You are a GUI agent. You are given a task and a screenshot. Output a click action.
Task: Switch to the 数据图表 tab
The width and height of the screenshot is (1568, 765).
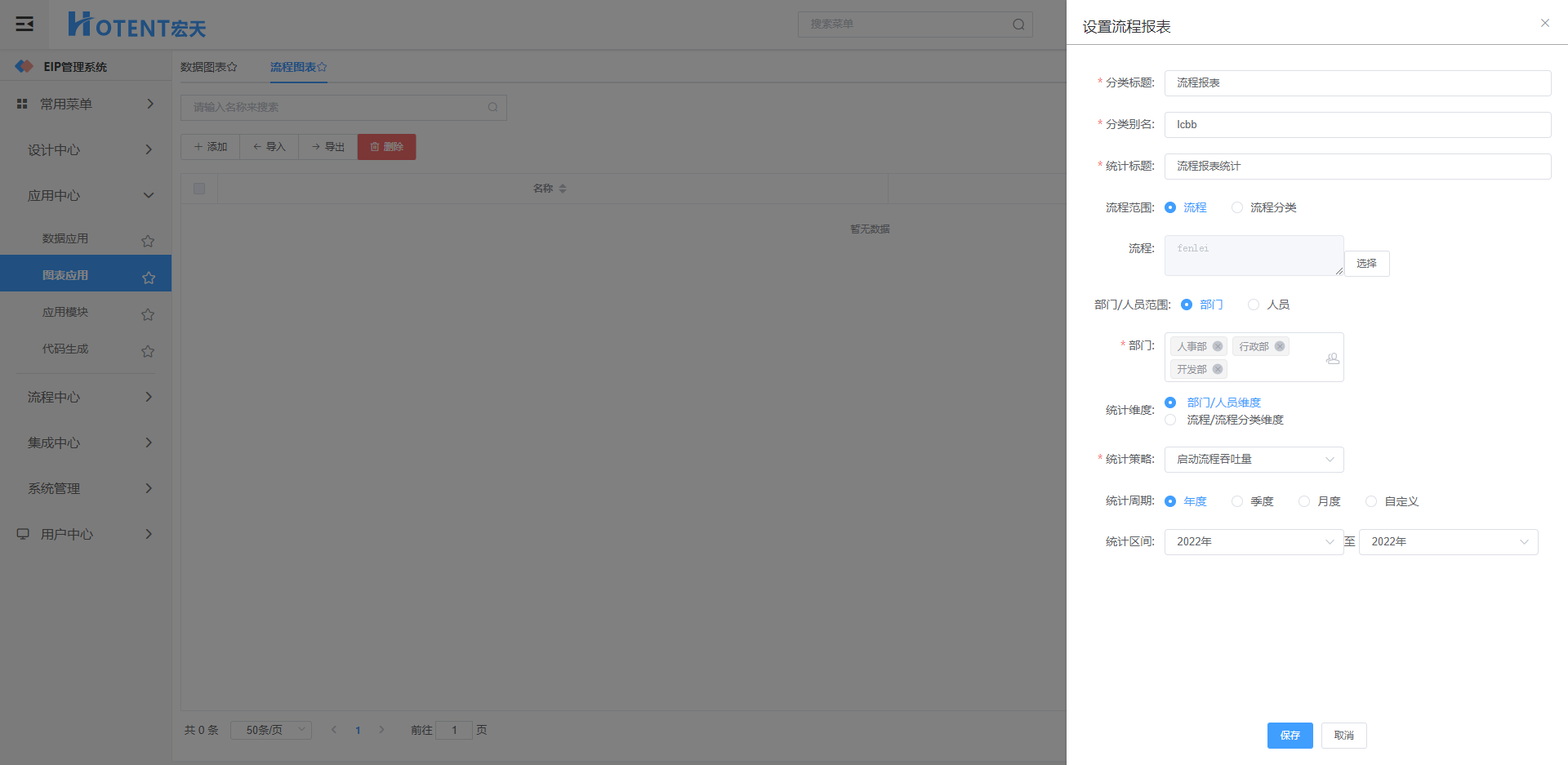click(208, 67)
